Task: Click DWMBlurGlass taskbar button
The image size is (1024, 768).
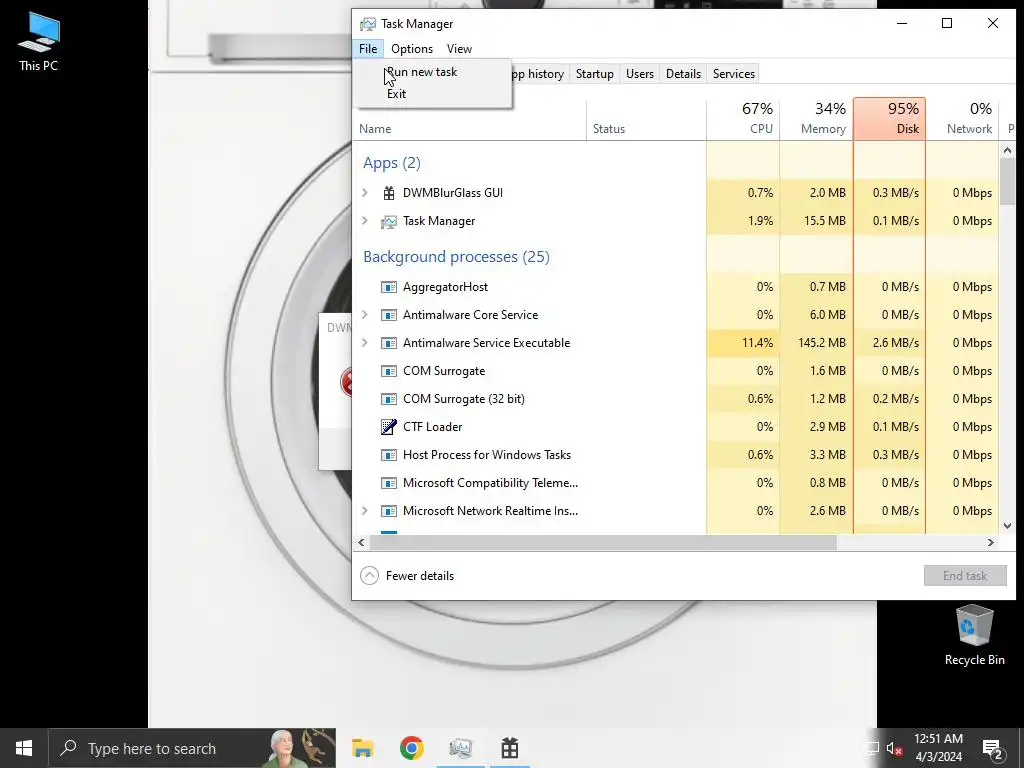Action: pos(509,748)
